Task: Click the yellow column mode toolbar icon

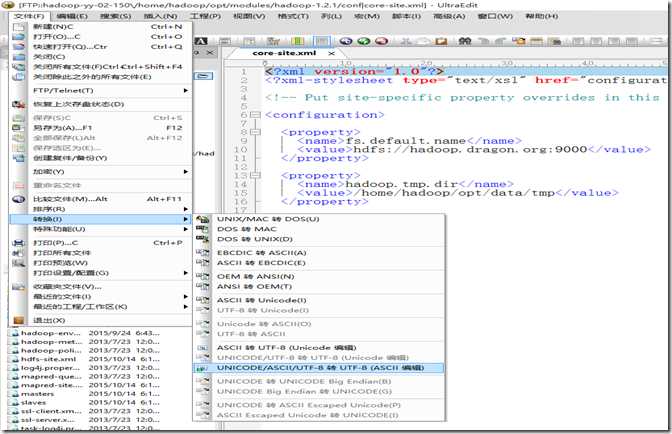Action: [298, 41]
